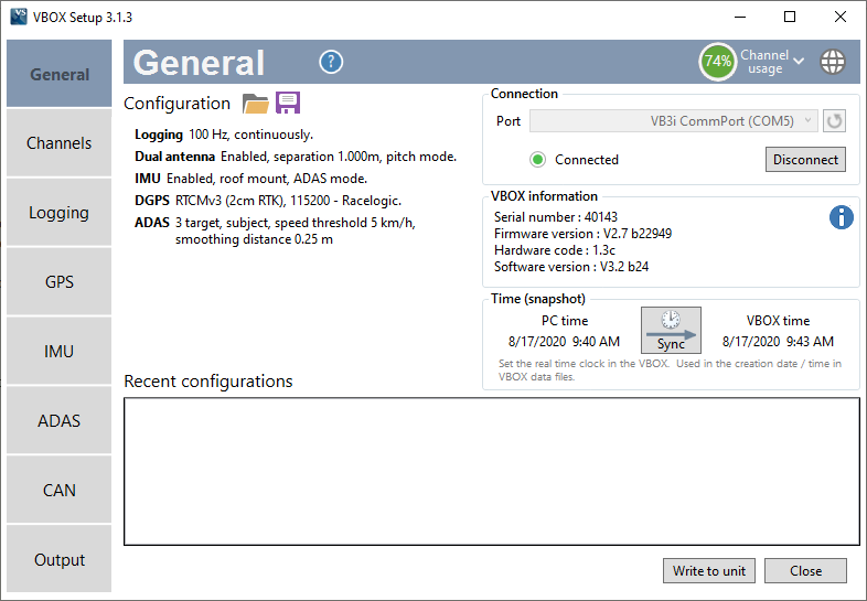Click the save configuration floppy disk icon
This screenshot has width=867, height=601.
click(288, 103)
